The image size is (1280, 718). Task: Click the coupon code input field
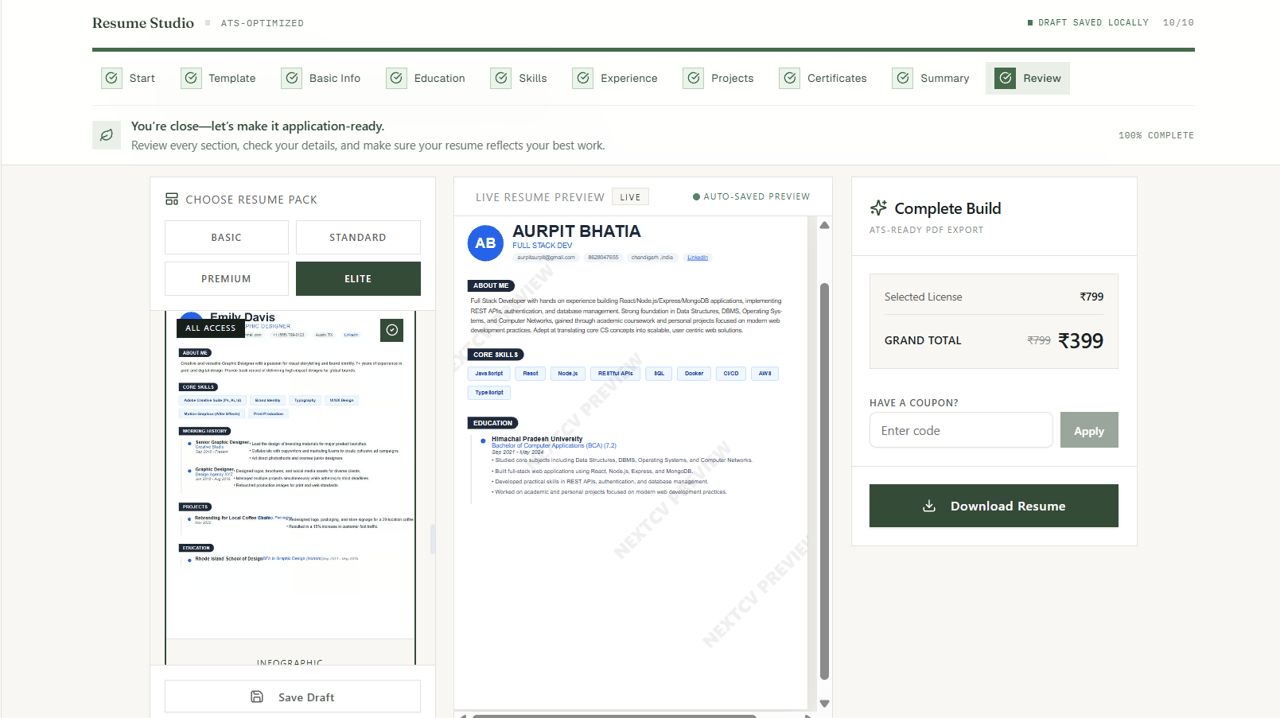pos(961,430)
